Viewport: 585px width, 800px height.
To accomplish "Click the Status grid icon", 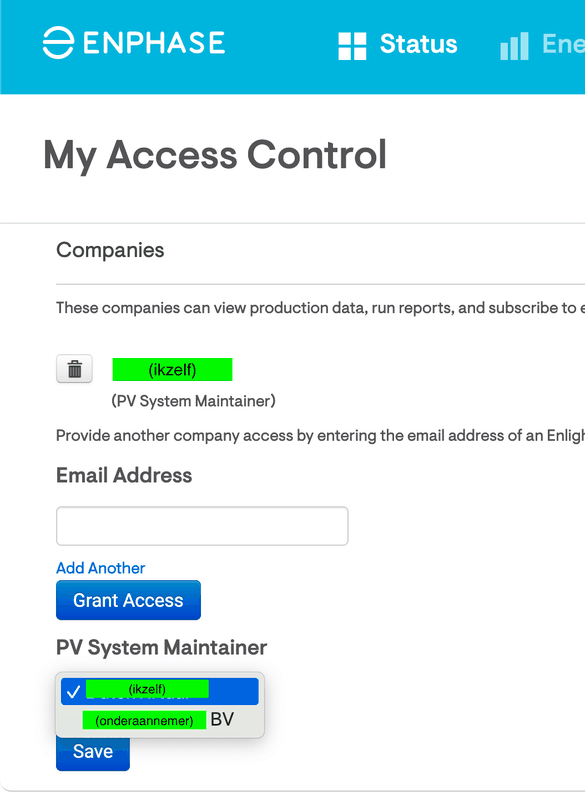I will [x=352, y=46].
